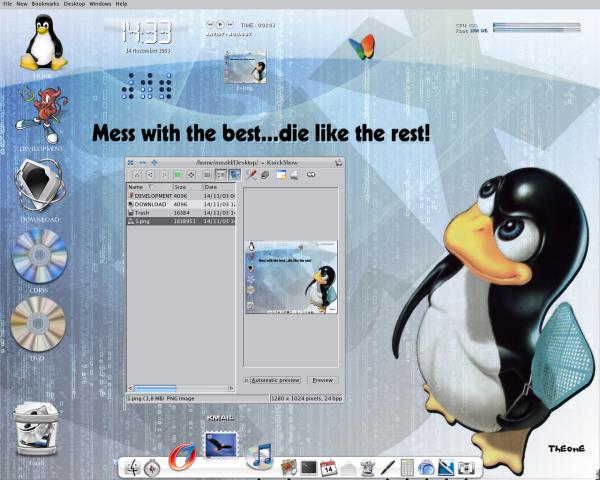Select the Trash row in file list
Screen dimensions: 600x480
pos(181,212)
